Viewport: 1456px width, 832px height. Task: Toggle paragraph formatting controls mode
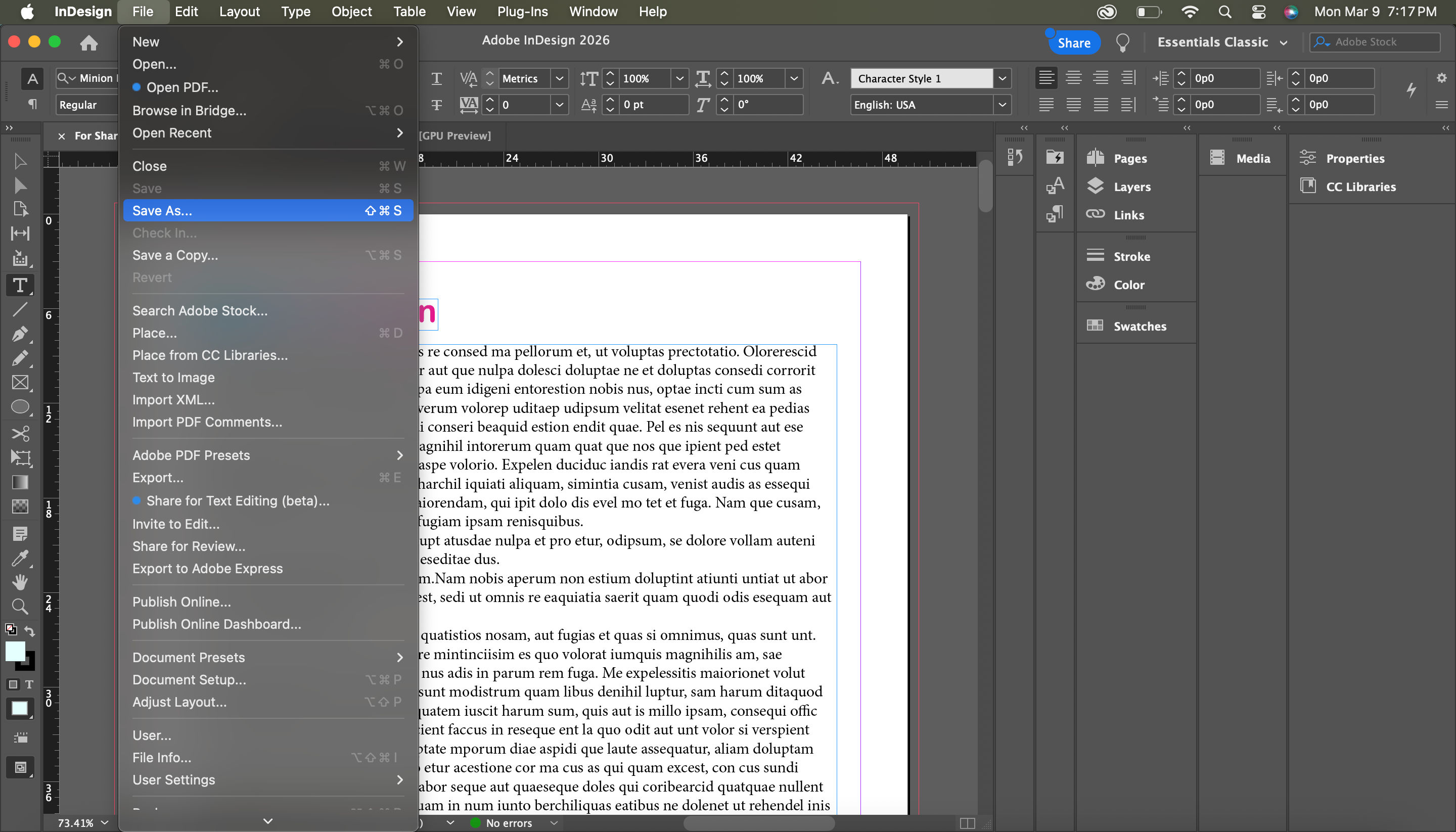[x=32, y=105]
